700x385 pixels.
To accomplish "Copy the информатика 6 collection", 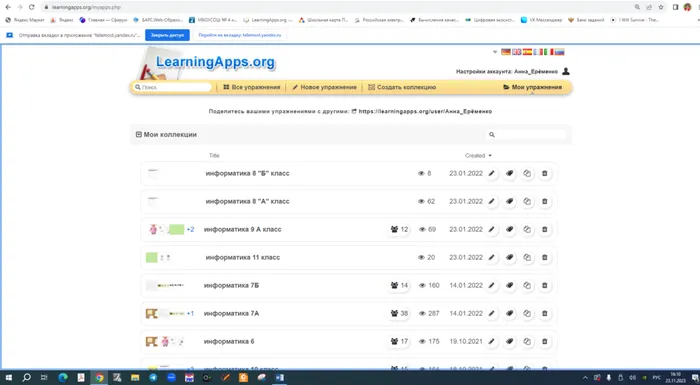I will pyautogui.click(x=527, y=341).
